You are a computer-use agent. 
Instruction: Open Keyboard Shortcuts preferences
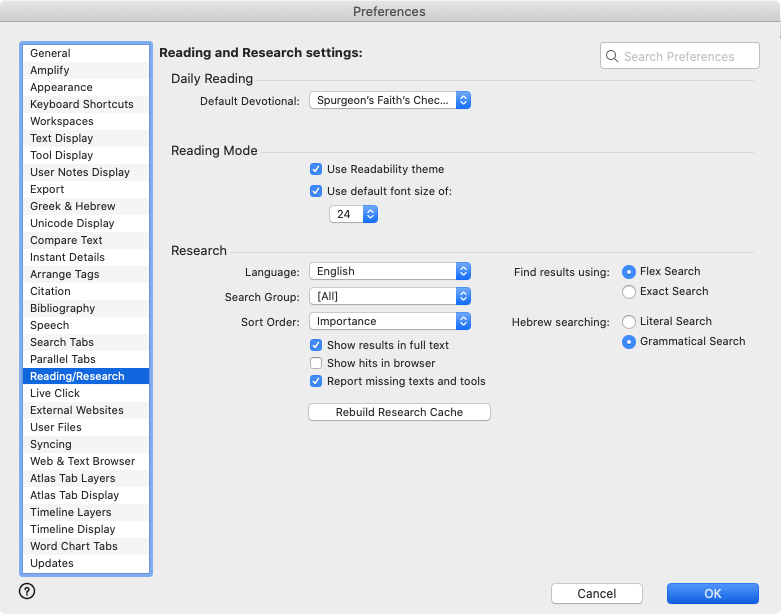pos(81,104)
